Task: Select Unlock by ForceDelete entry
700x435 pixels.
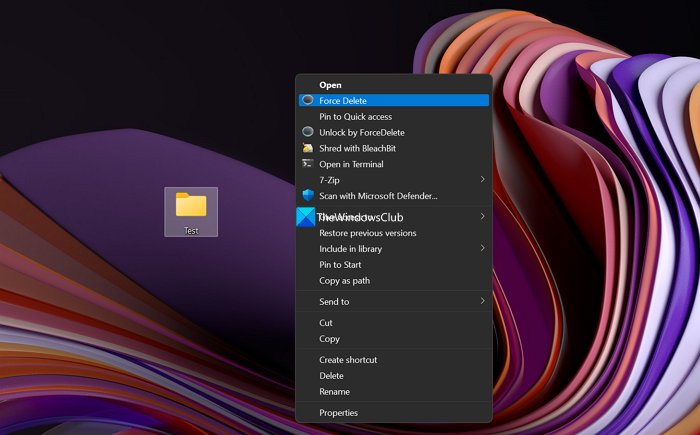Action: [394, 132]
